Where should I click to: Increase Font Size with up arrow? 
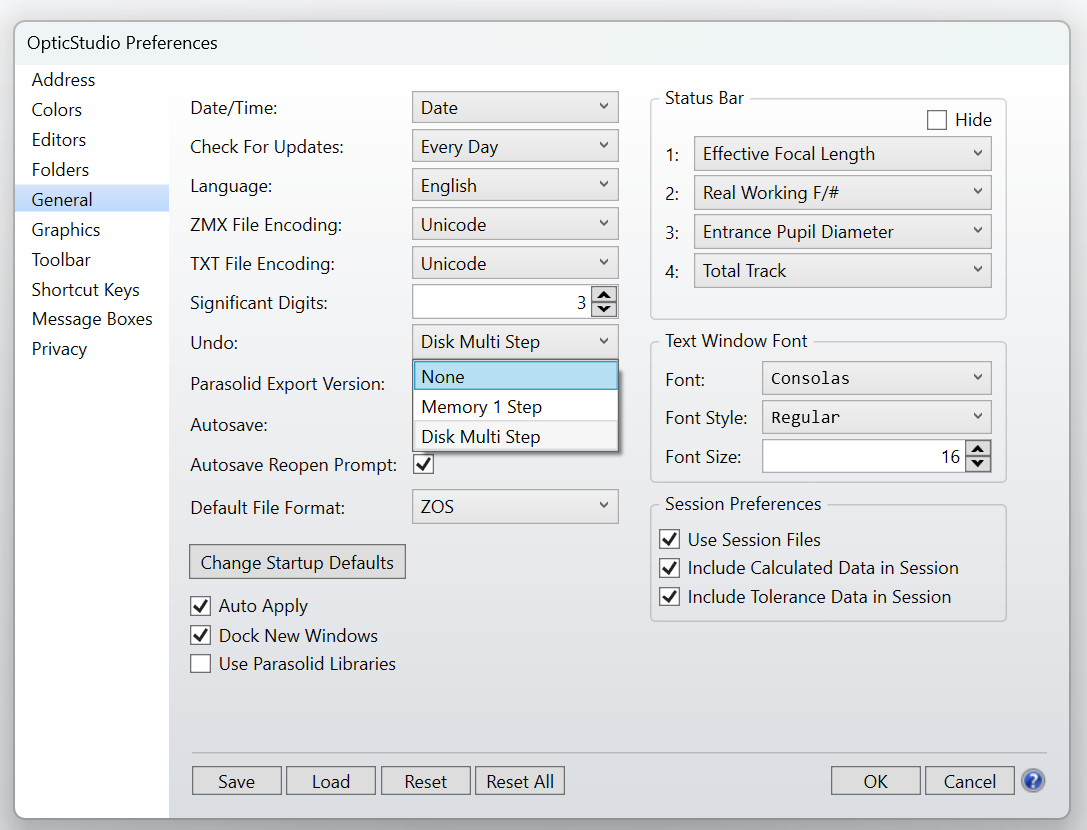[977, 449]
